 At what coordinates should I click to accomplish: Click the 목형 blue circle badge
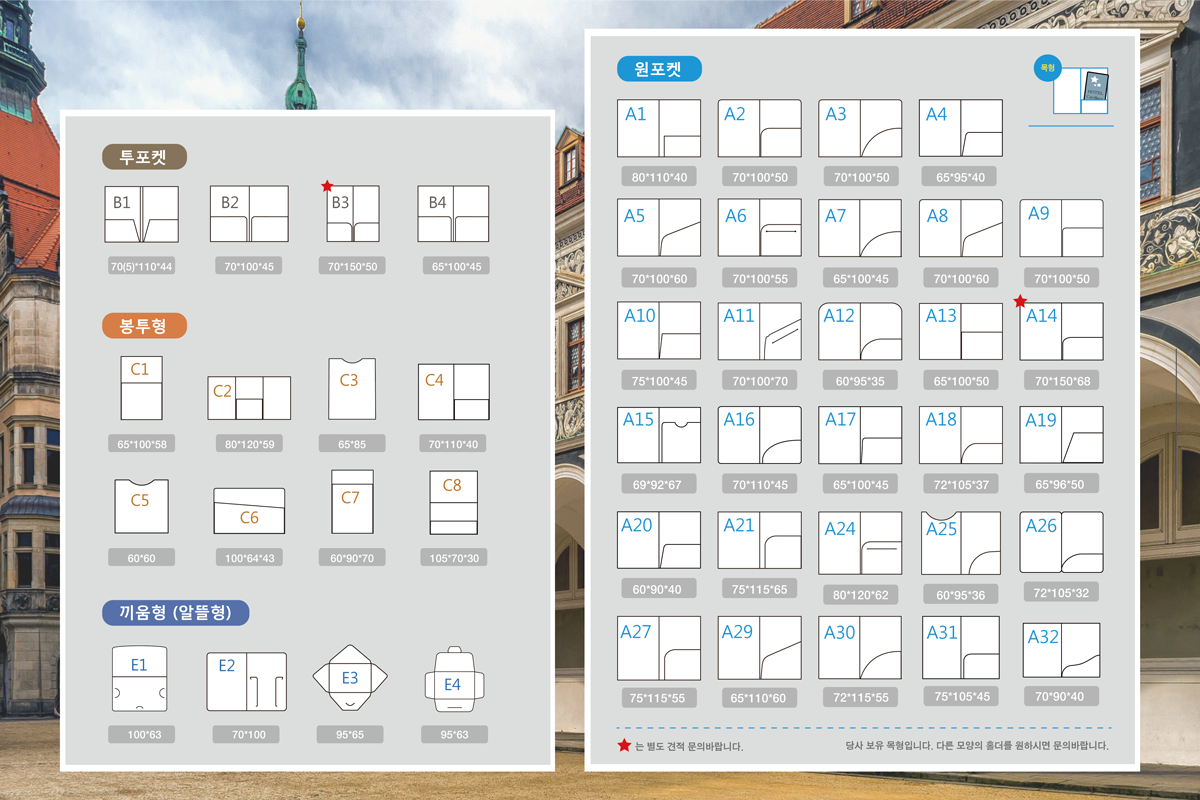[x=1047, y=68]
